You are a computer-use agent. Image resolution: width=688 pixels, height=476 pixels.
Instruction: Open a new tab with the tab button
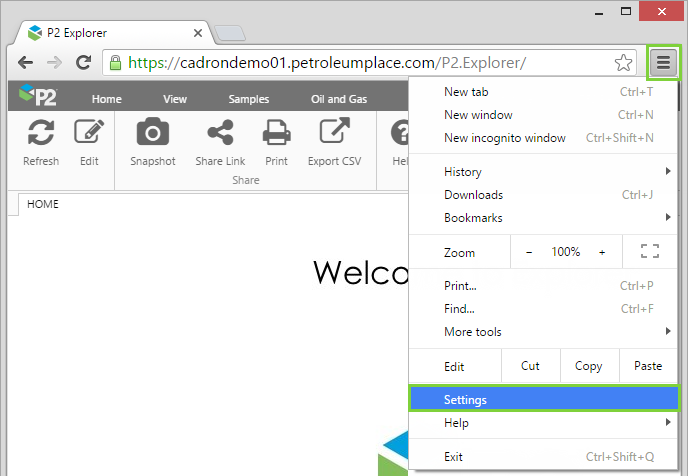tap(230, 33)
